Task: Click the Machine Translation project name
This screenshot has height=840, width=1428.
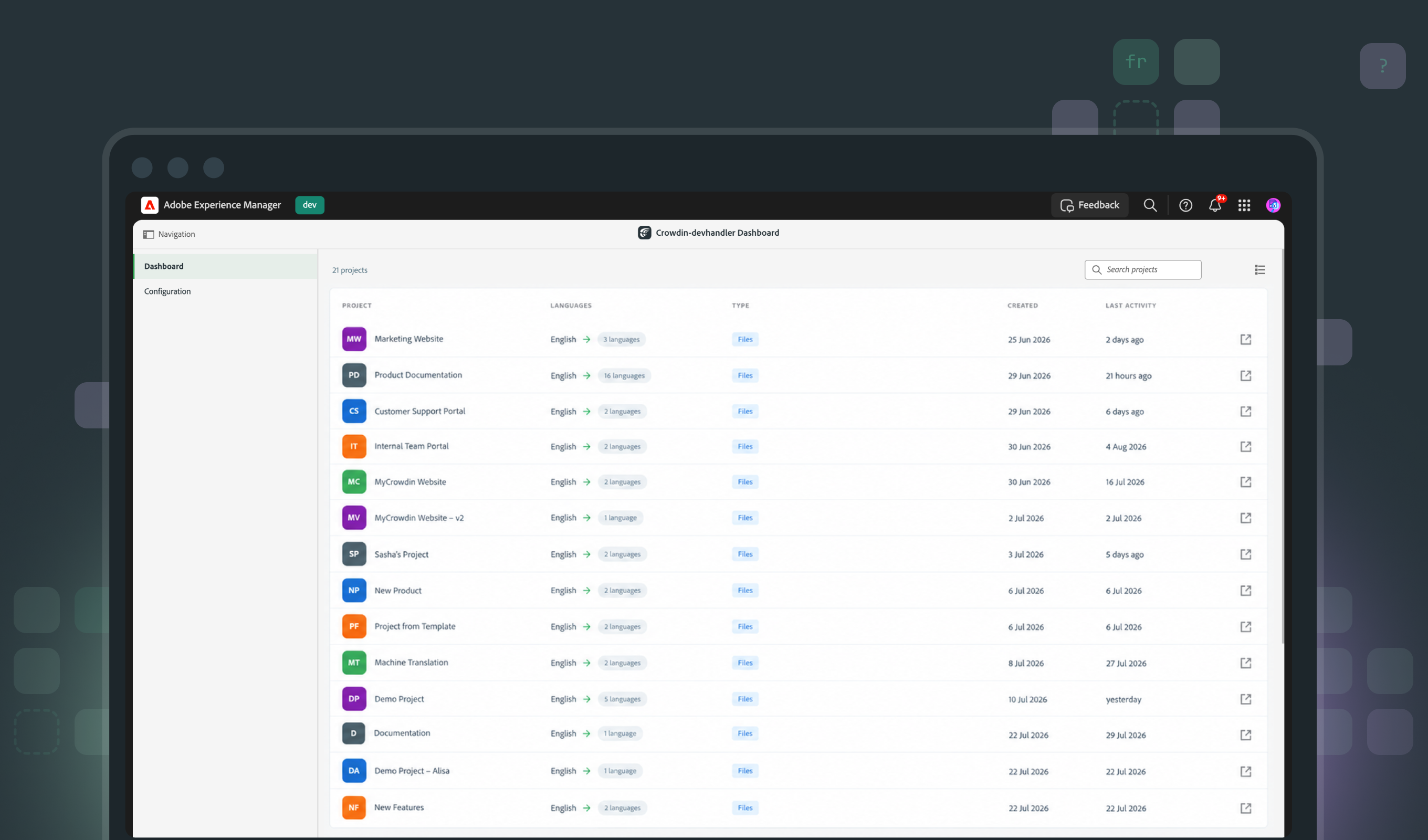Action: (411, 663)
